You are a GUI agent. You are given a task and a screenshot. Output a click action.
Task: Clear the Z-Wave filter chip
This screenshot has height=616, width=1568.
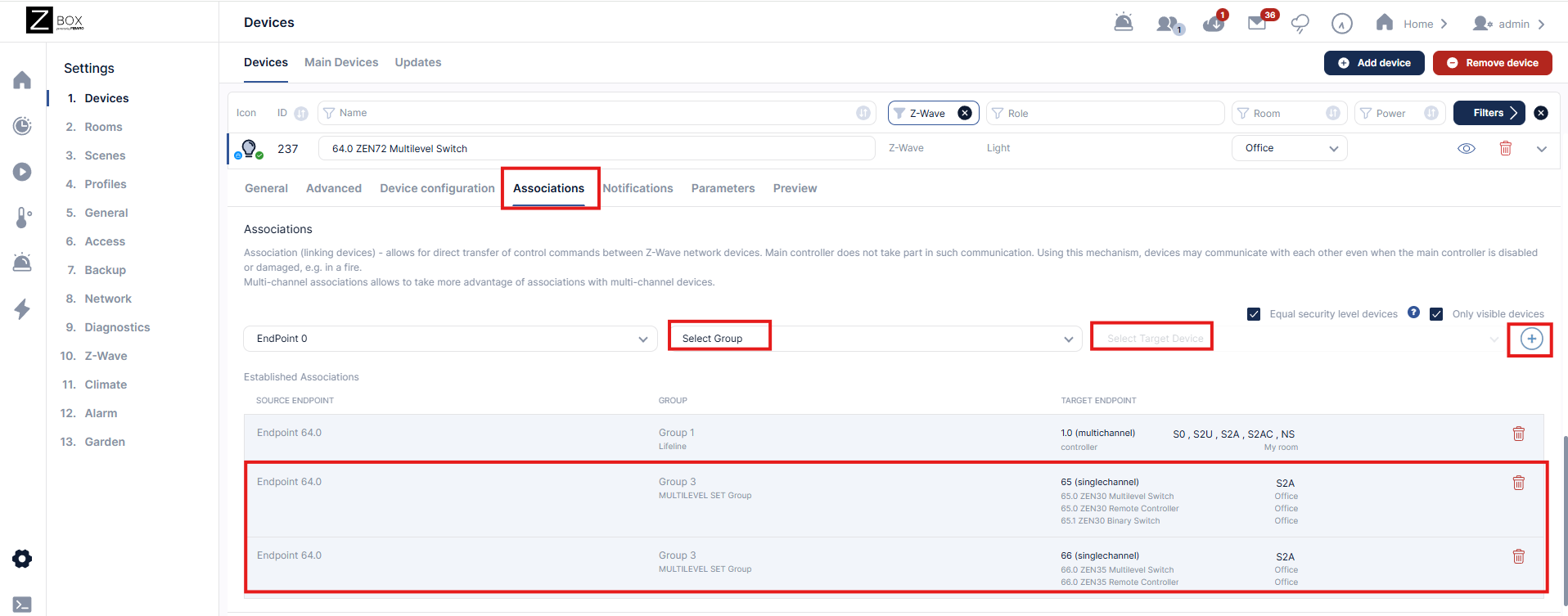point(965,113)
